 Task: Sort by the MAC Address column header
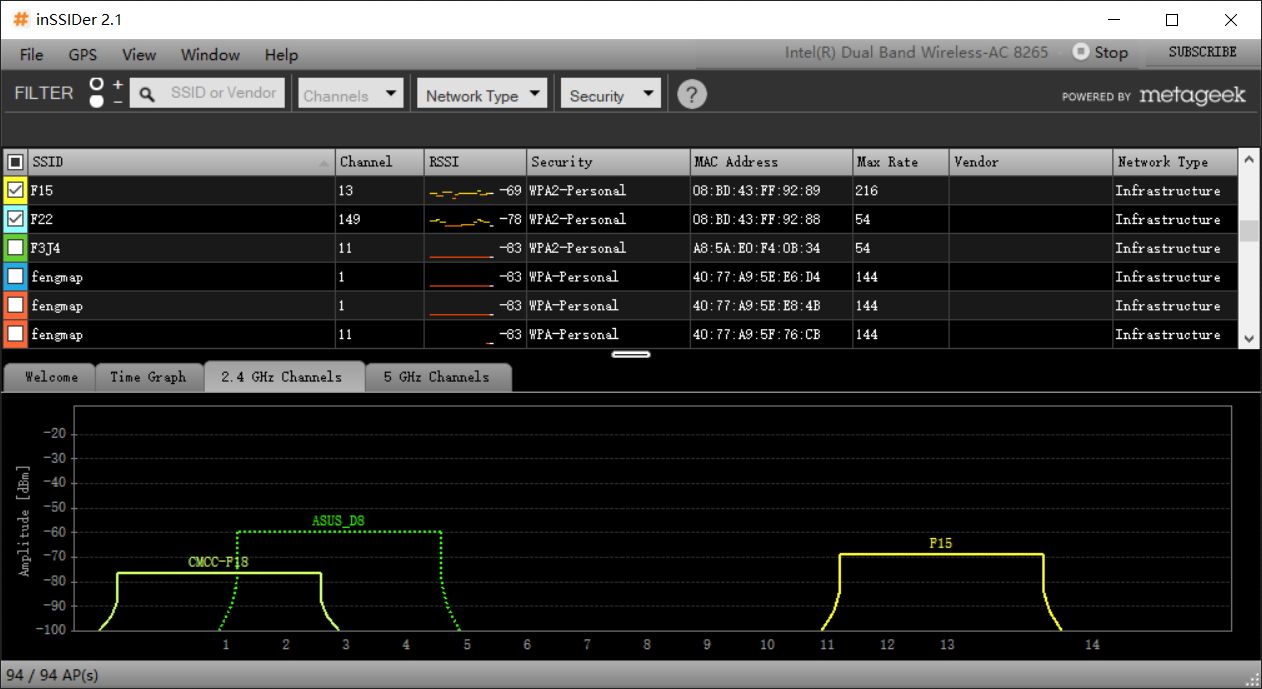coord(771,162)
